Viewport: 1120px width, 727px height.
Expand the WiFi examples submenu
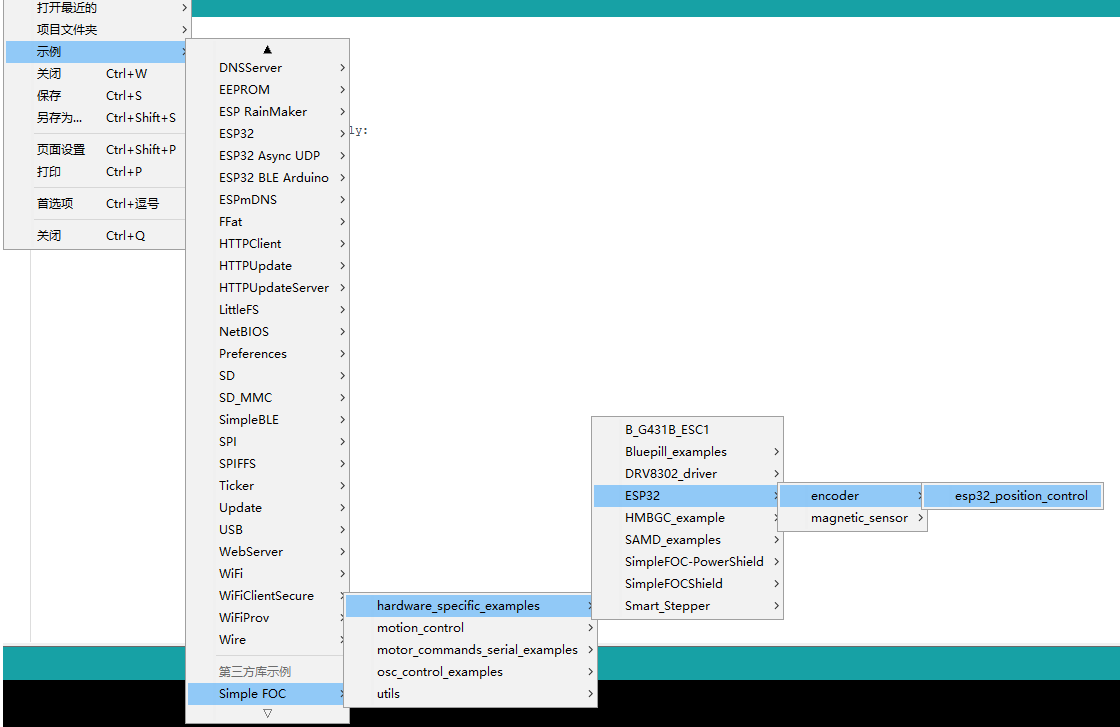pyautogui.click(x=230, y=573)
